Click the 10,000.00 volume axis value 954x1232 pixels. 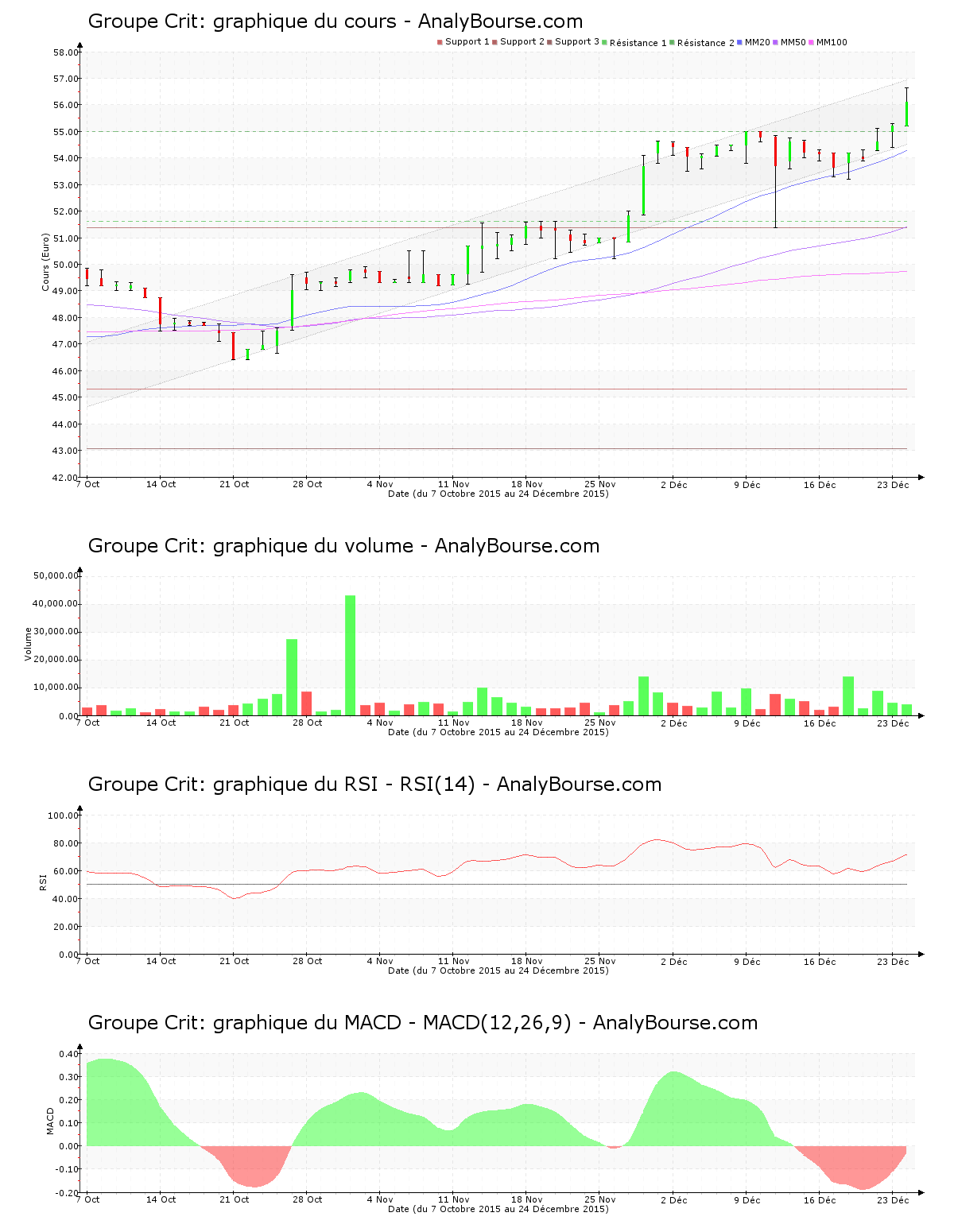tap(56, 687)
